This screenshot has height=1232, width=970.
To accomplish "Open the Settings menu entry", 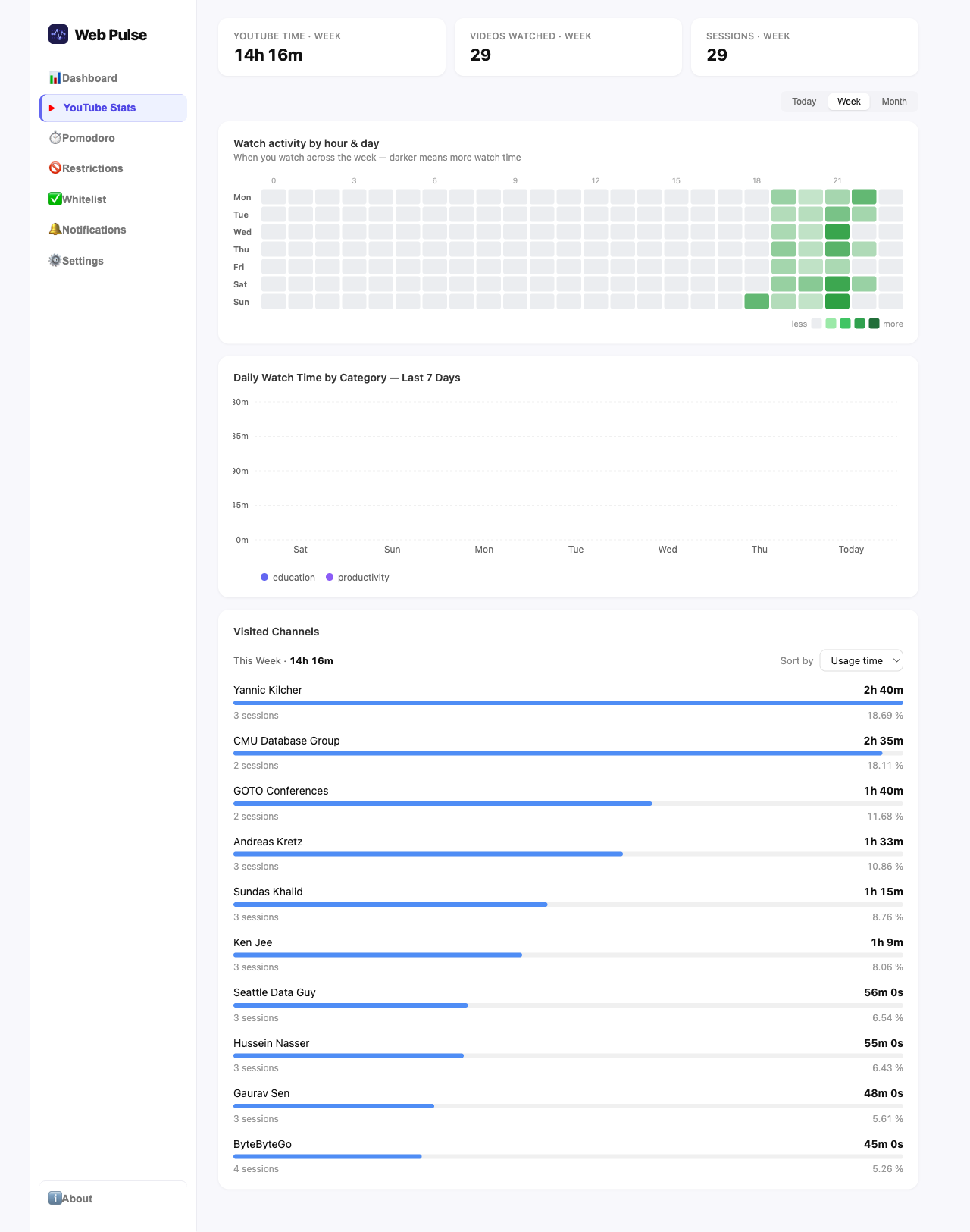I will tap(113, 261).
